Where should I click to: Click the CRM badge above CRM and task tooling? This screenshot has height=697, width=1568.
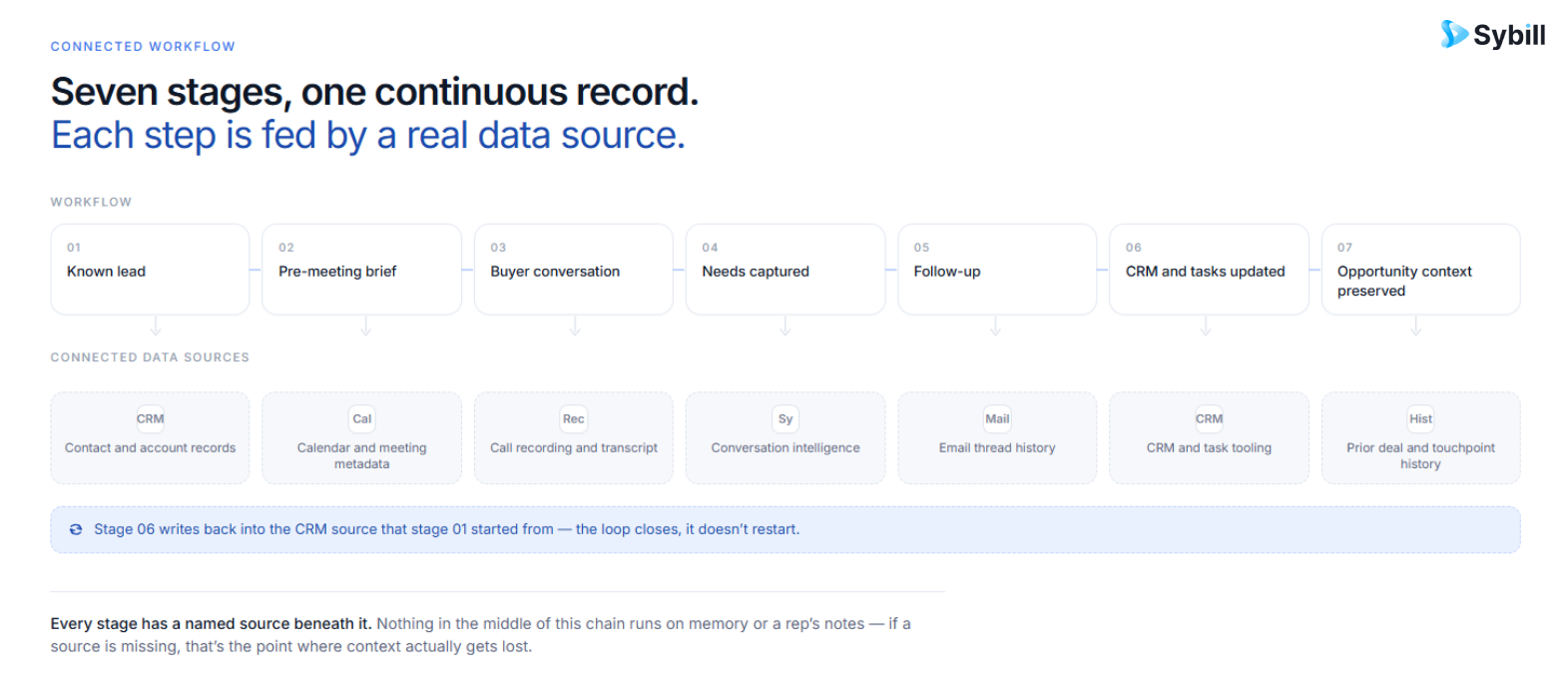pos(1209,419)
